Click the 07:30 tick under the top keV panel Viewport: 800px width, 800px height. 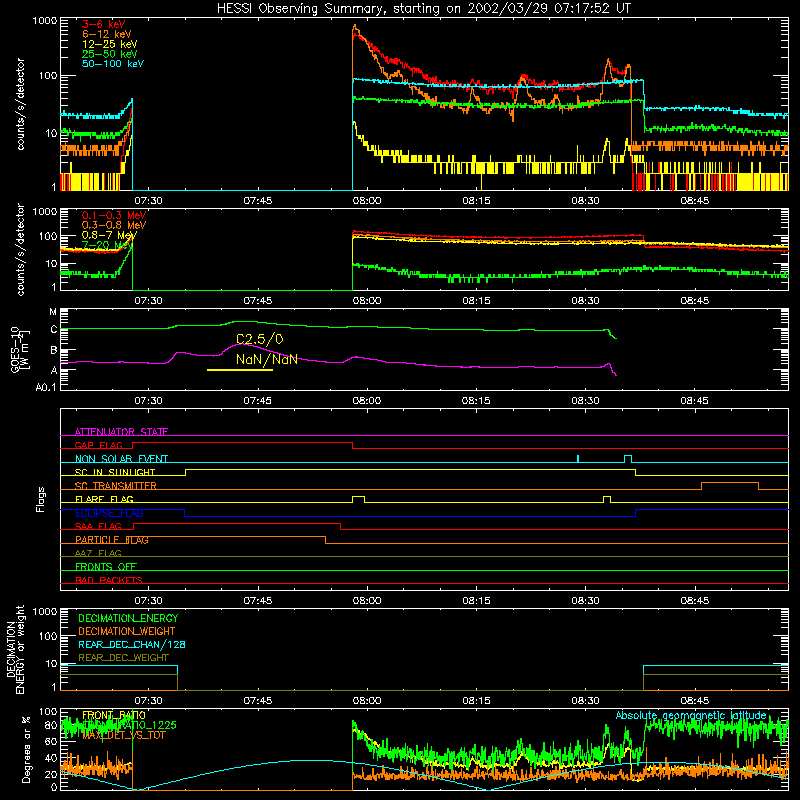click(x=148, y=201)
